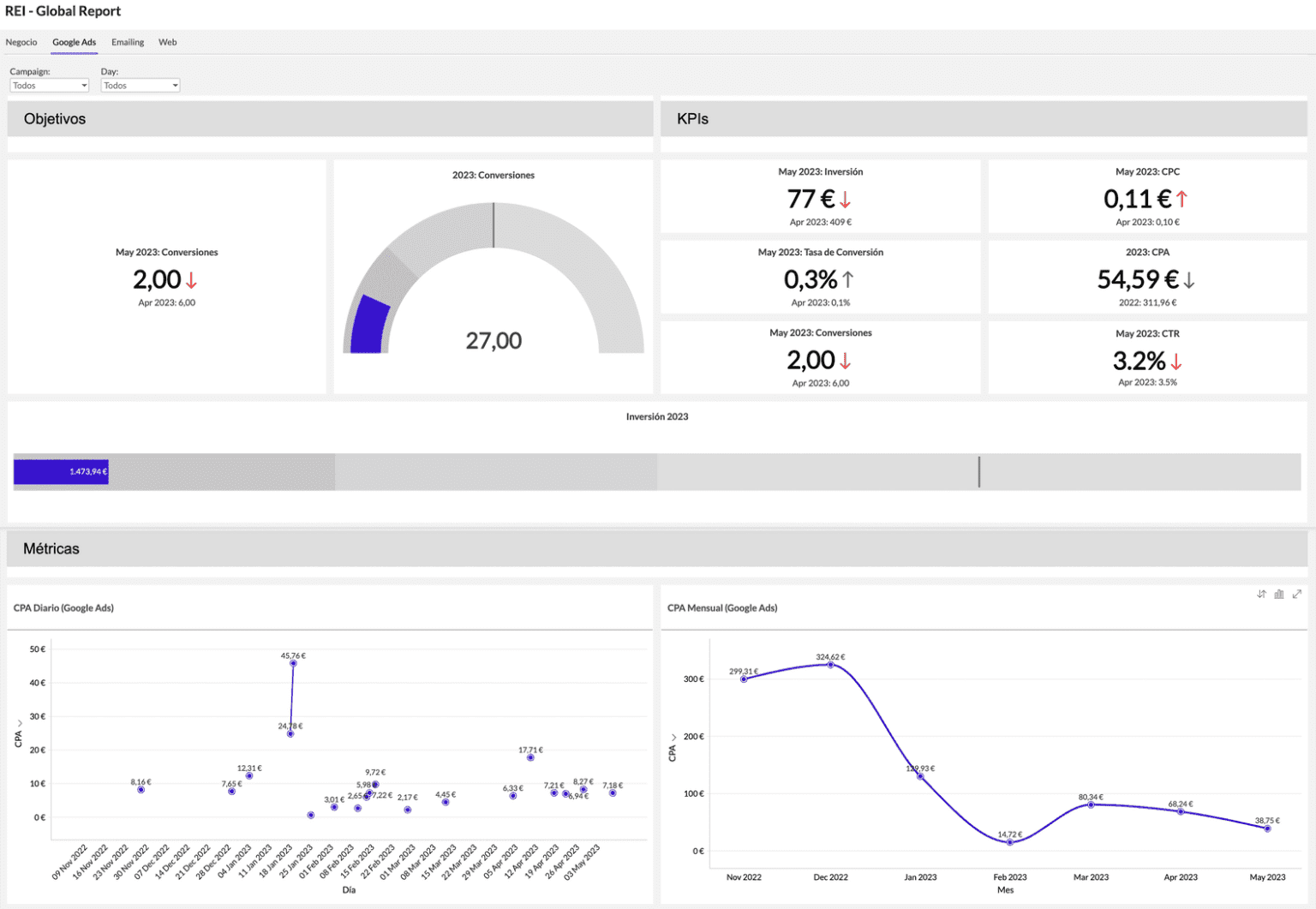Image resolution: width=1316 pixels, height=909 pixels.
Task: Collapse the Métricas section header
Action: 51,548
